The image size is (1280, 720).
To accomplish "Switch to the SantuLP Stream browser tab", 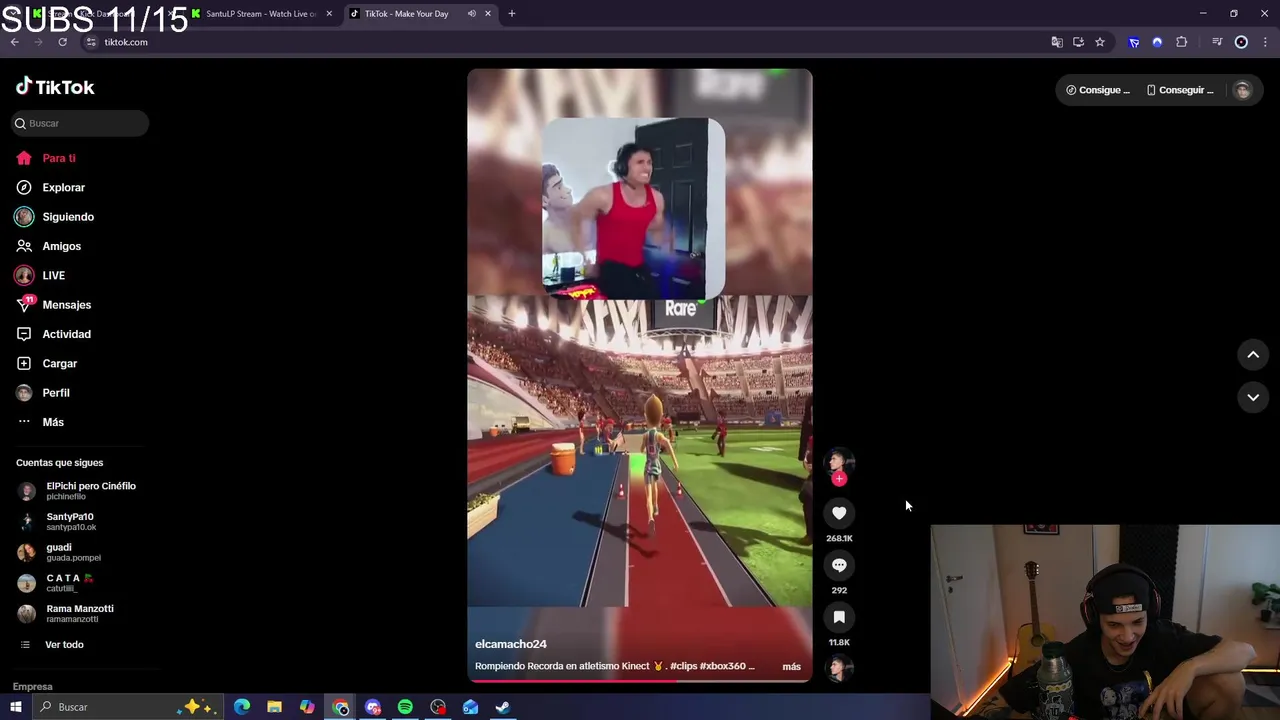I will pyautogui.click(x=260, y=14).
